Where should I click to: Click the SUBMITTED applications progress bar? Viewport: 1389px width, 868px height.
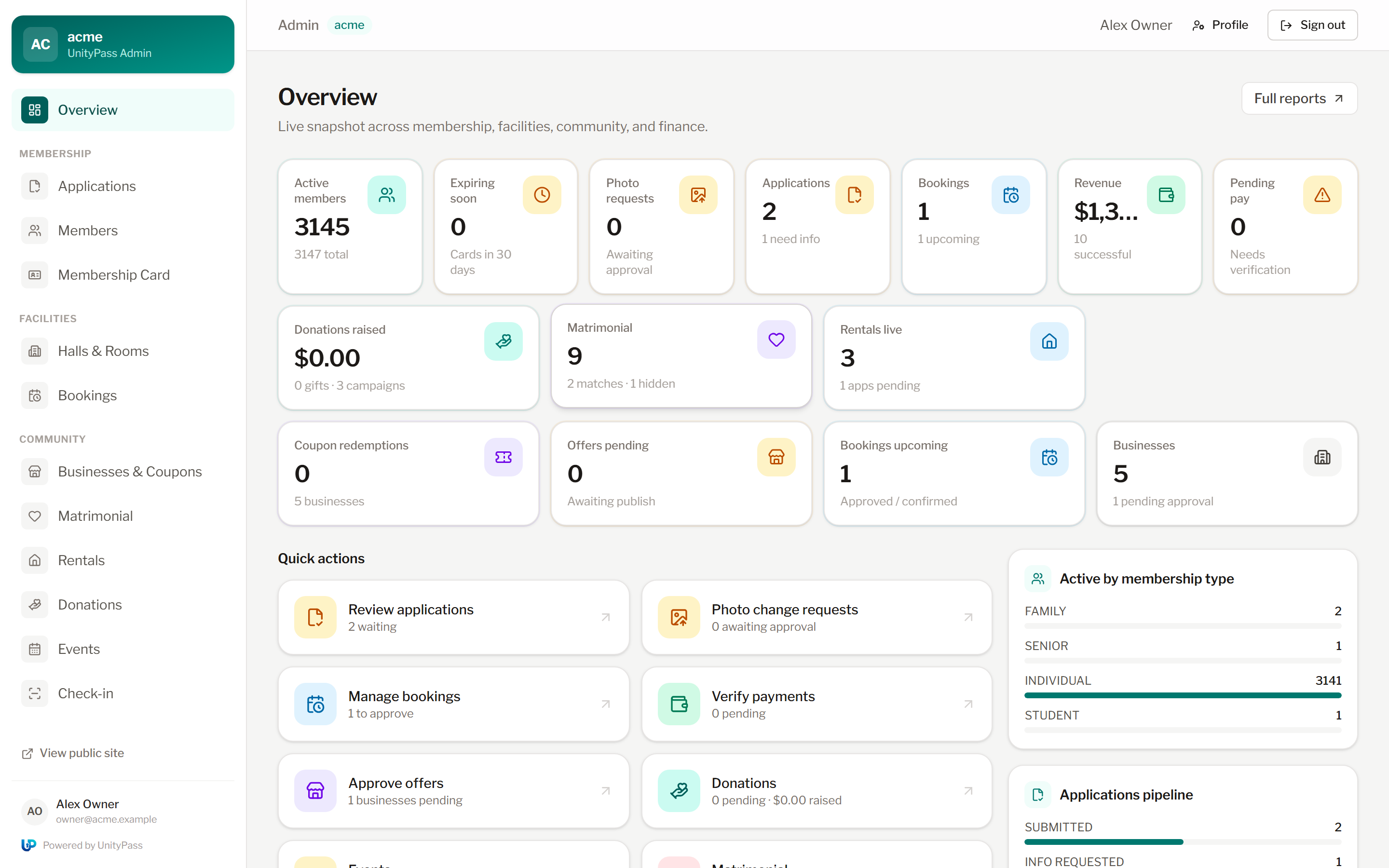coord(1183,841)
